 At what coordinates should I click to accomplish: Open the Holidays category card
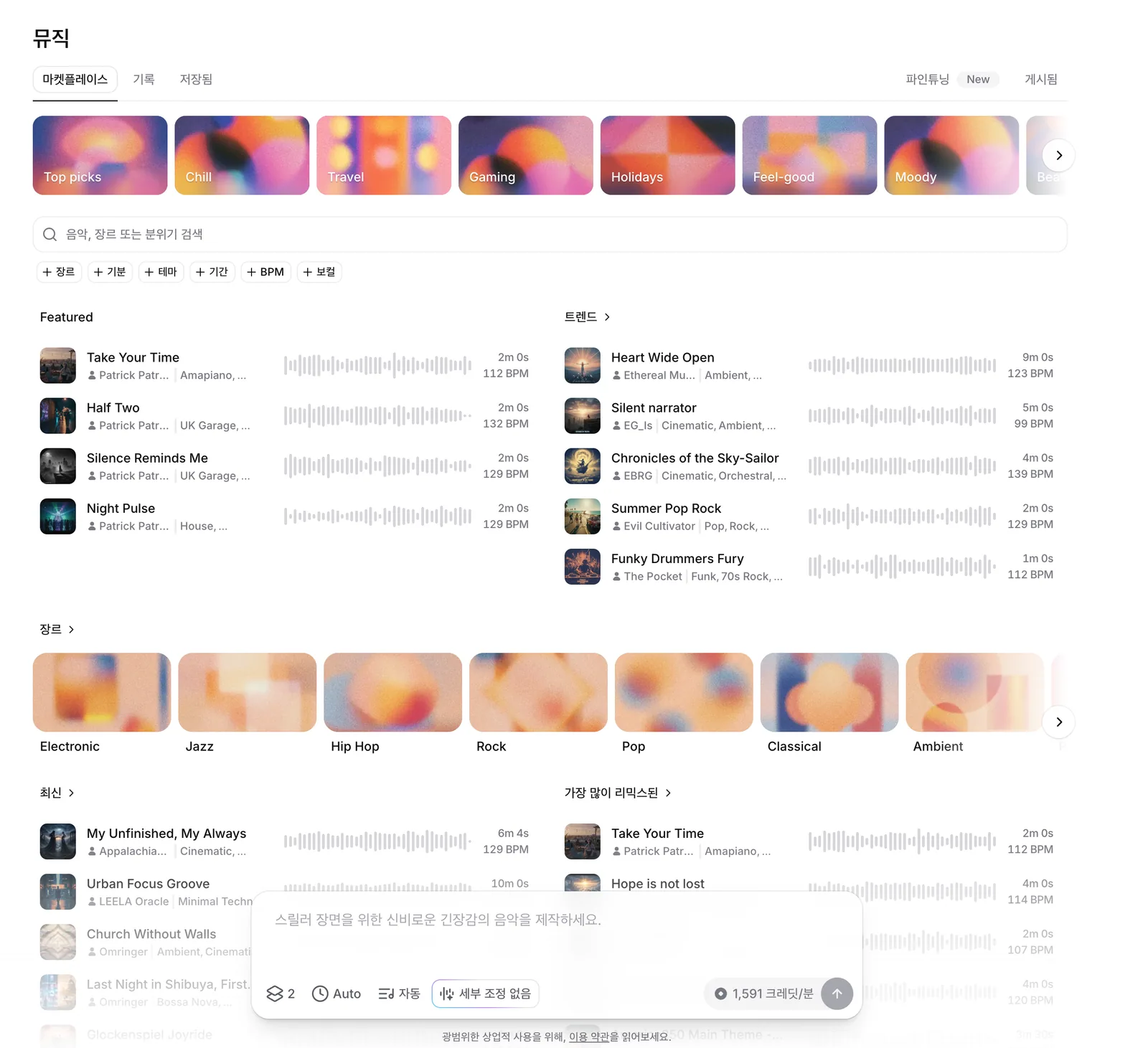coord(668,156)
